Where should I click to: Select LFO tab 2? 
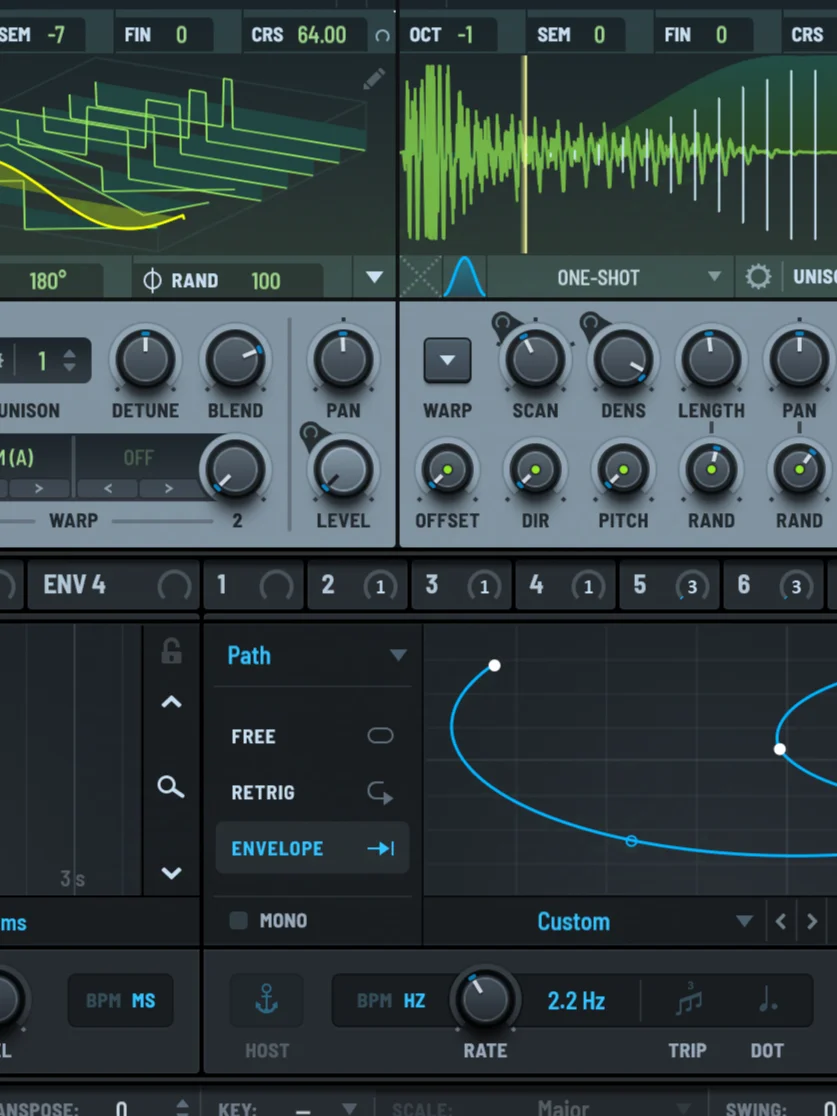point(358,585)
